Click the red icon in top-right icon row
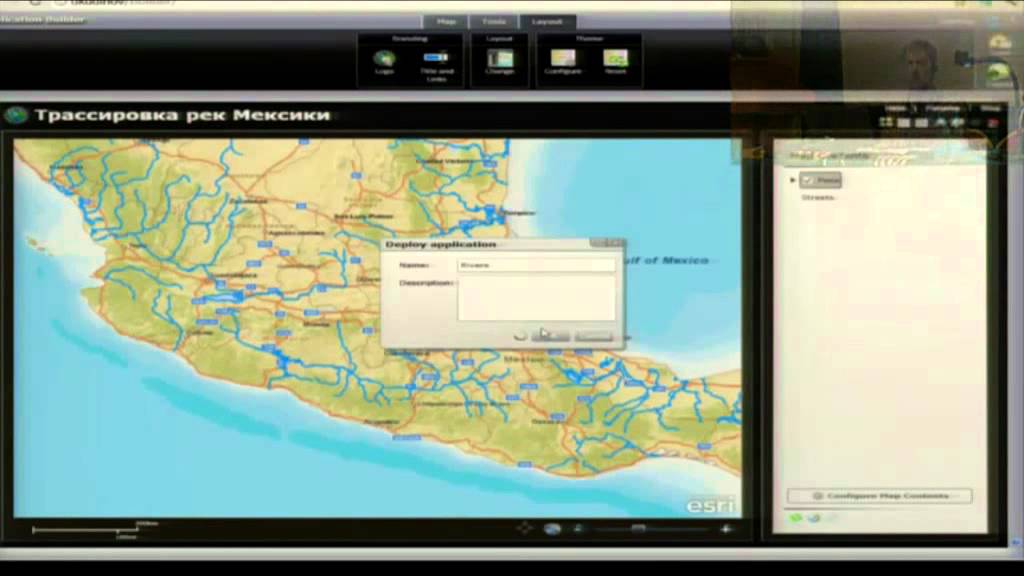Screen dimensions: 1024x576 (x=993, y=123)
